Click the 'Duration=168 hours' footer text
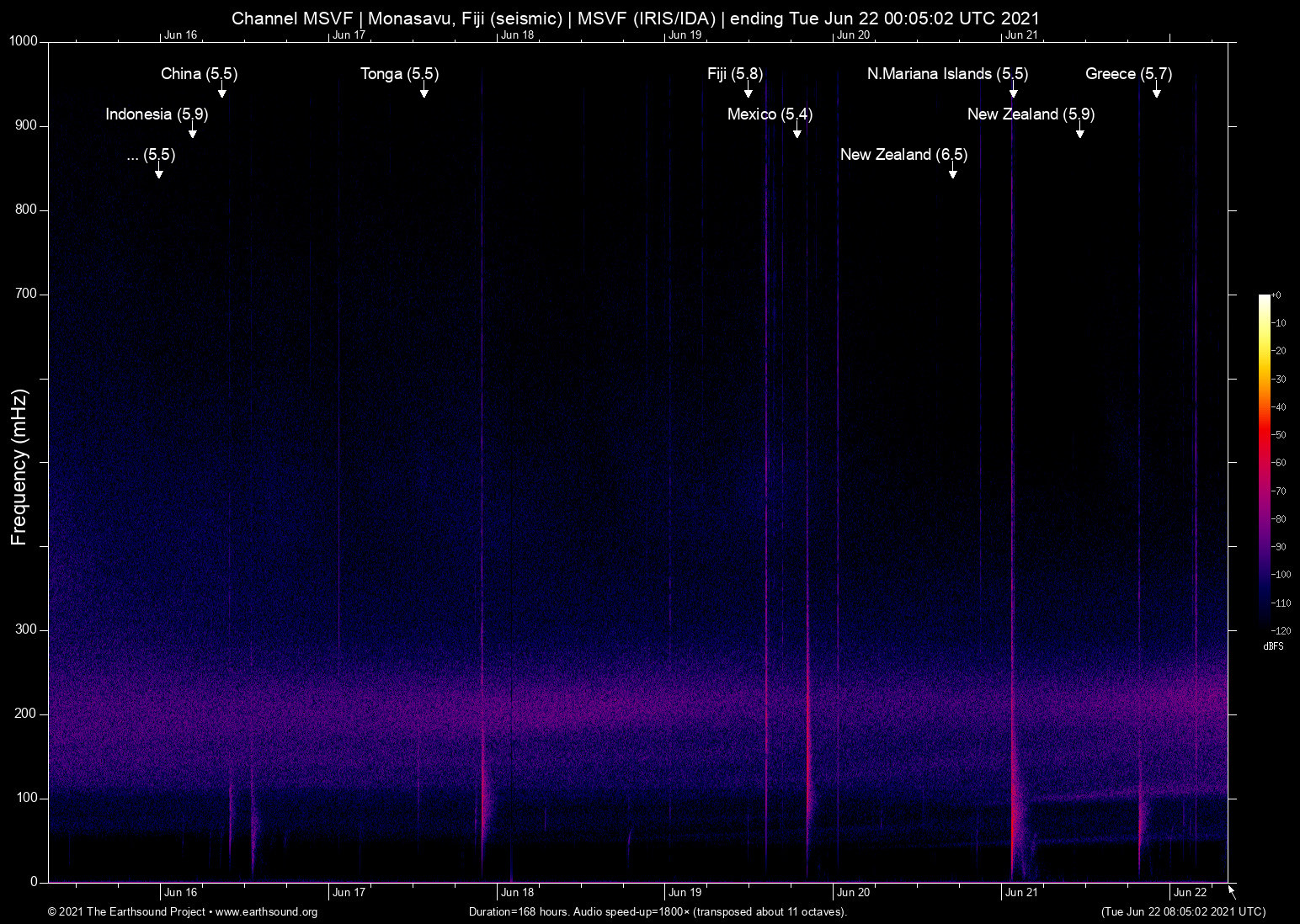This screenshot has width=1300, height=924. [x=658, y=912]
